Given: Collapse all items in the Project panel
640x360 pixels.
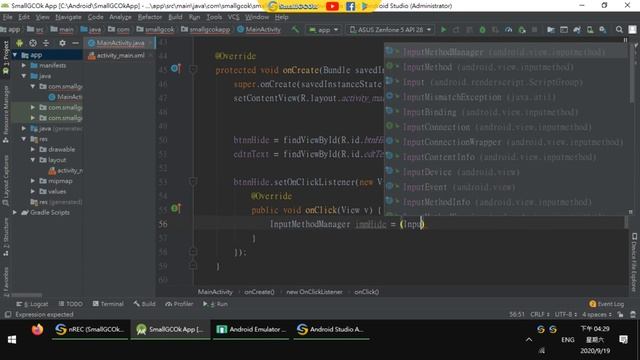Looking at the screenshot, I should pyautogui.click(x=46, y=43).
